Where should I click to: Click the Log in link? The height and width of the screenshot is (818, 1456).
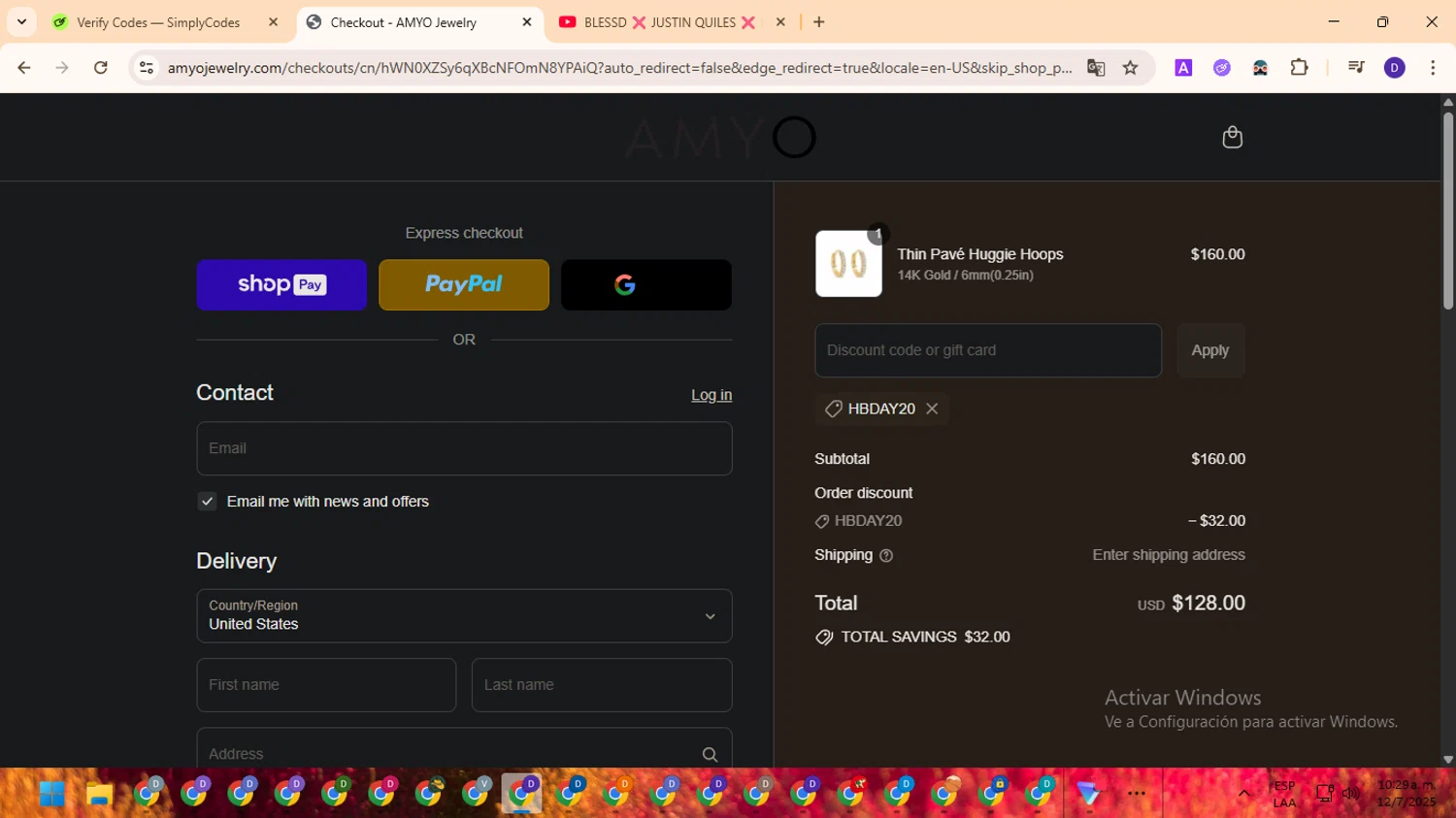point(711,395)
